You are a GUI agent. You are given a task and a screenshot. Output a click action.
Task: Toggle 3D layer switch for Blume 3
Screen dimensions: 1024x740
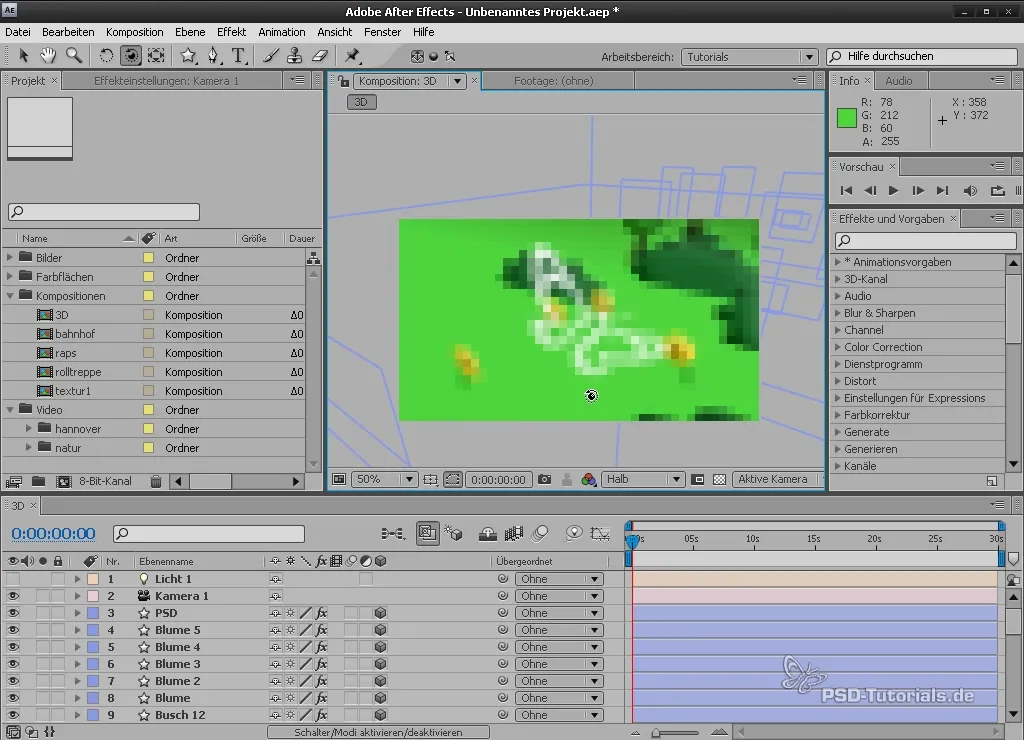pyautogui.click(x=381, y=664)
